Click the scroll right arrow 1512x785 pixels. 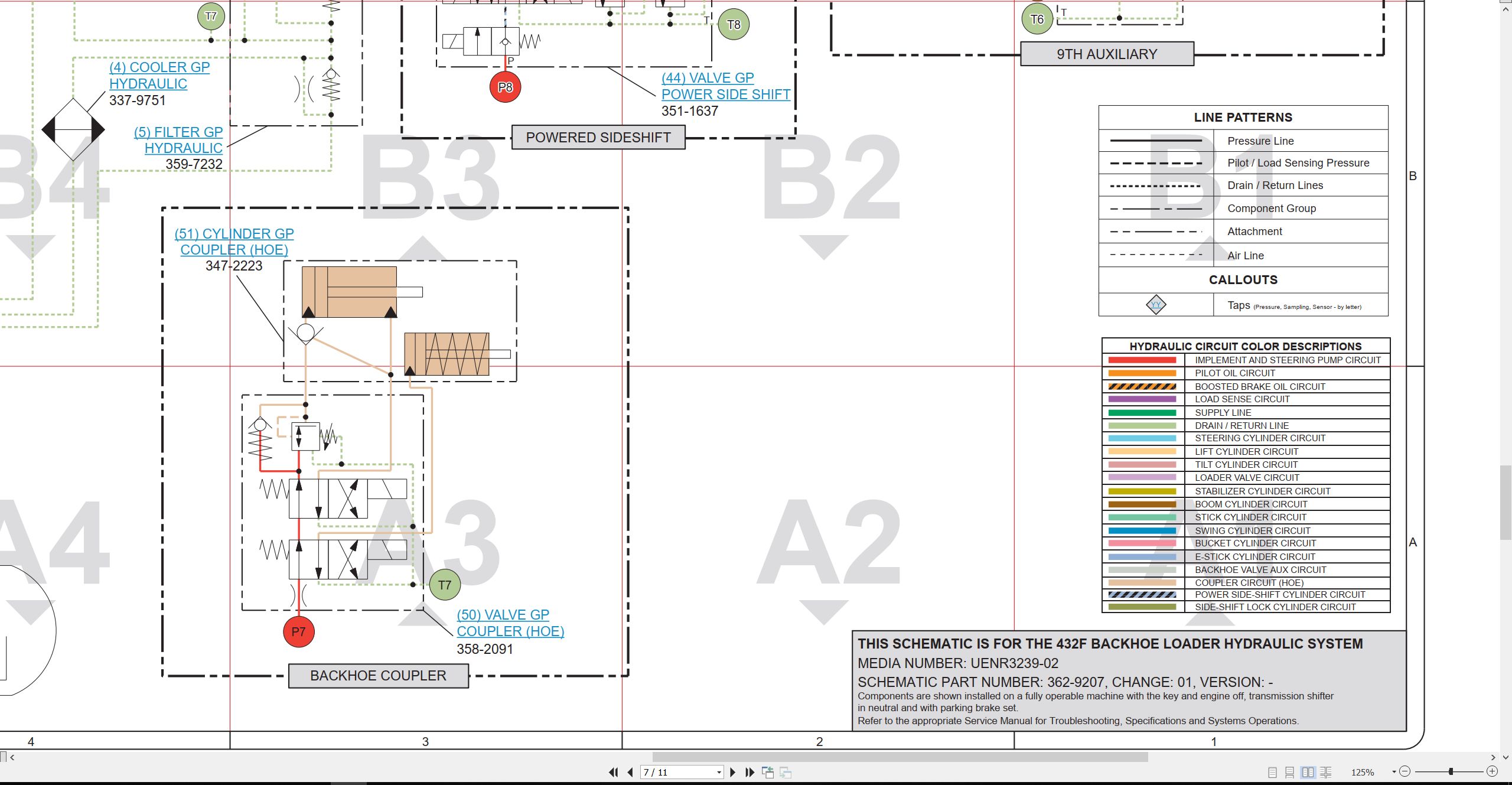pyautogui.click(x=1493, y=757)
